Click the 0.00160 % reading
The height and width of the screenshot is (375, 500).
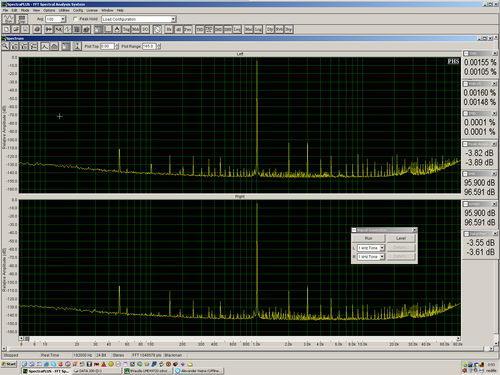[480, 92]
